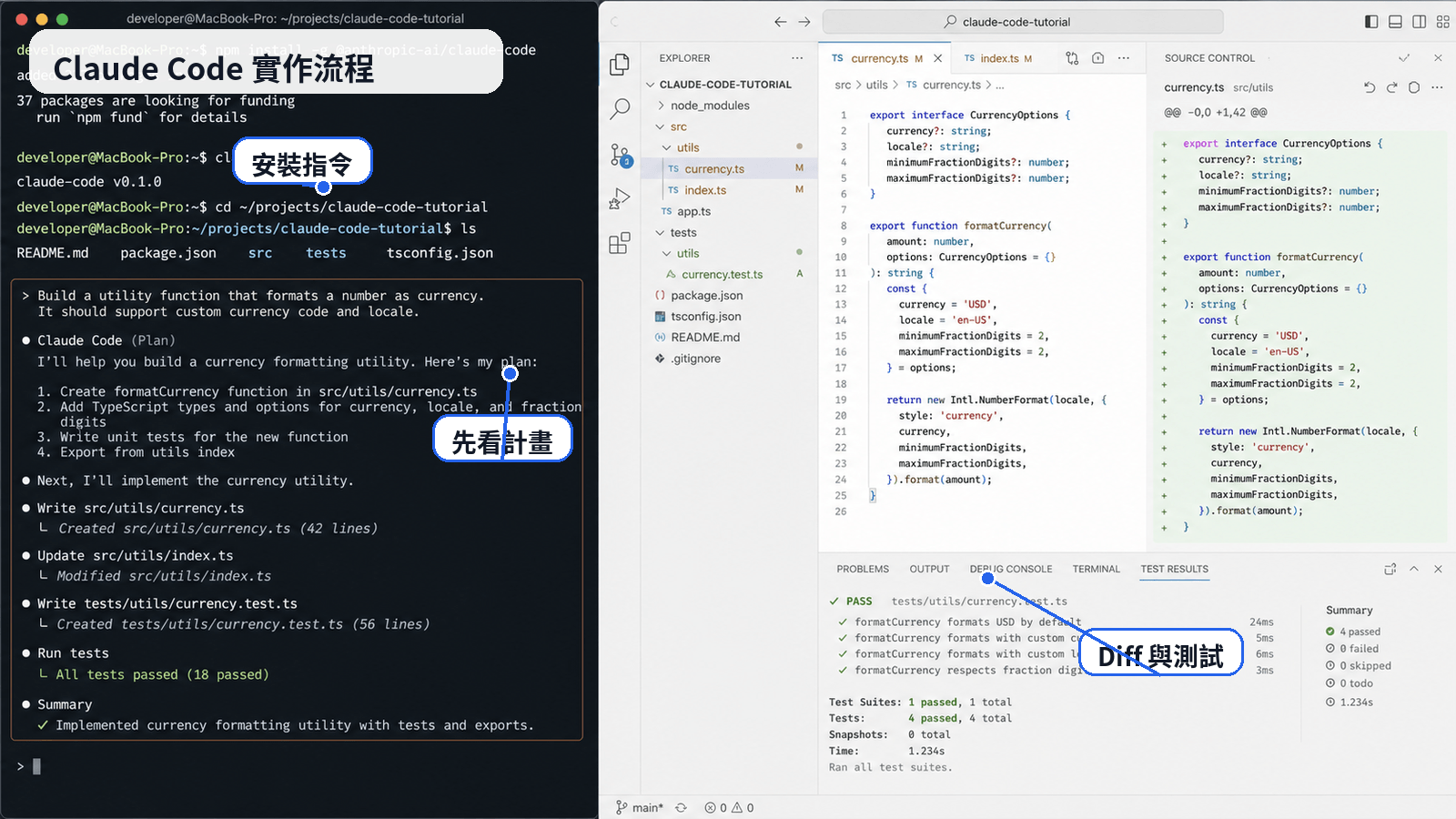Click the redo arrow in diff header

[1391, 87]
